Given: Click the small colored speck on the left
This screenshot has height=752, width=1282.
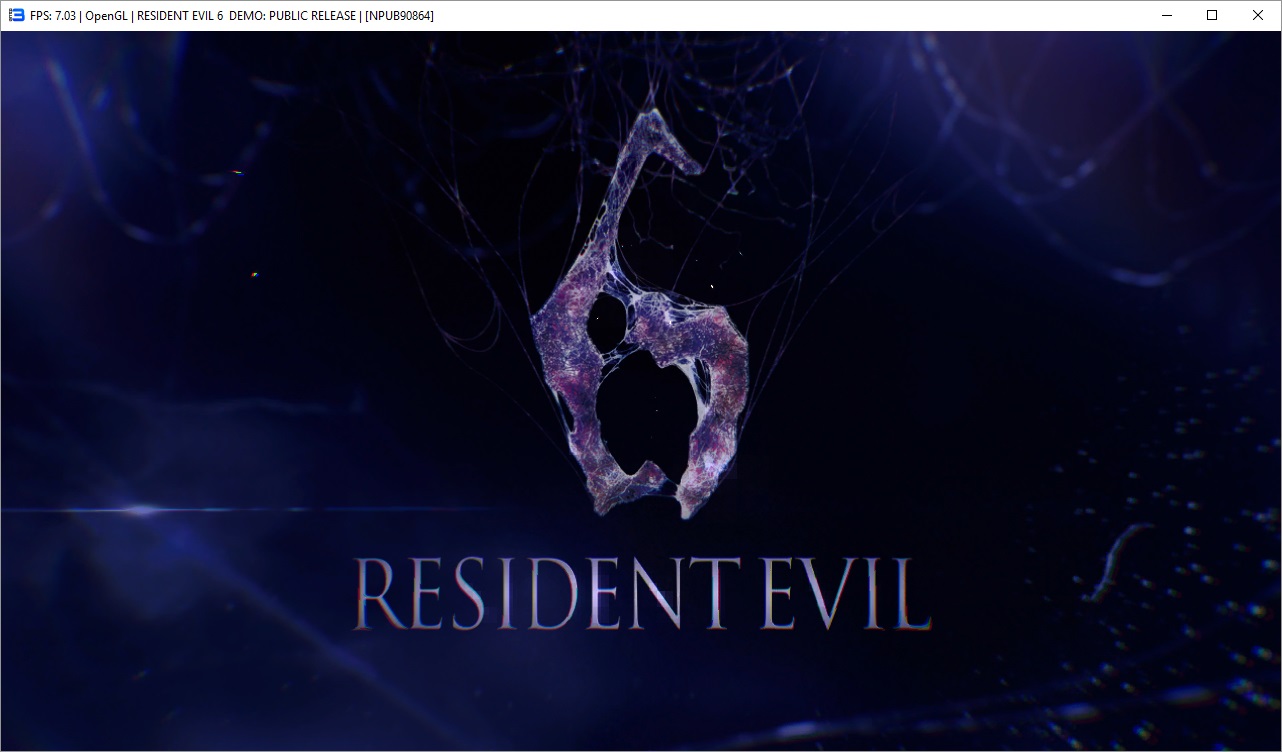Looking at the screenshot, I should 254,273.
